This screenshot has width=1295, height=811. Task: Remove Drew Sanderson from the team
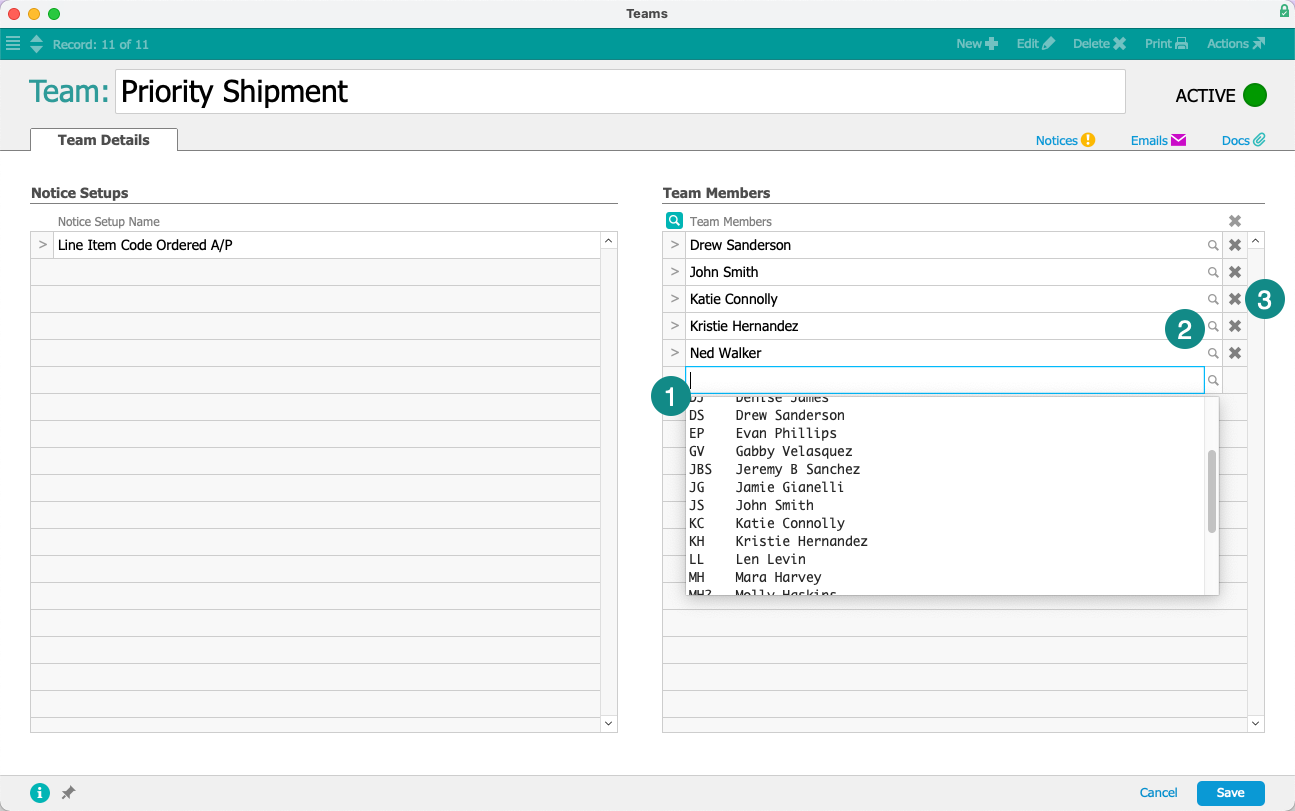click(x=1235, y=245)
